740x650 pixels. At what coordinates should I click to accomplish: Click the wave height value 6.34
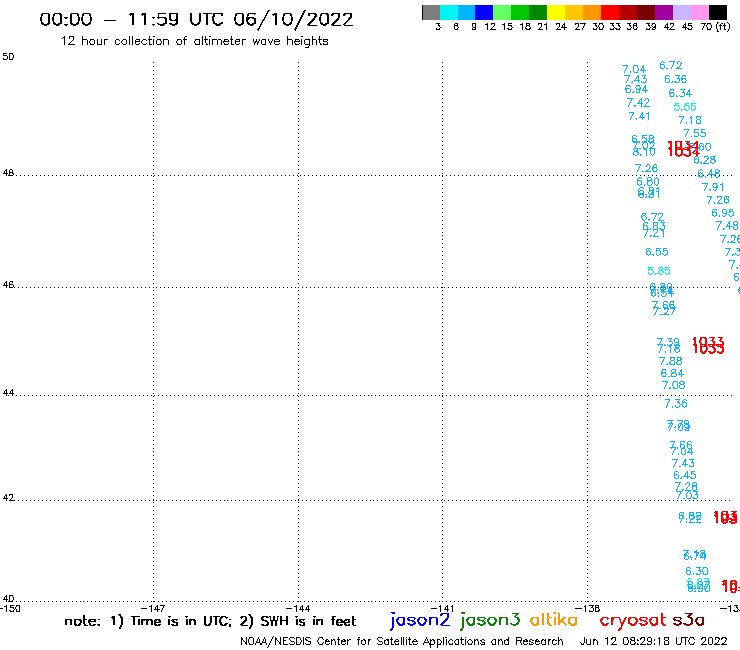pos(680,93)
